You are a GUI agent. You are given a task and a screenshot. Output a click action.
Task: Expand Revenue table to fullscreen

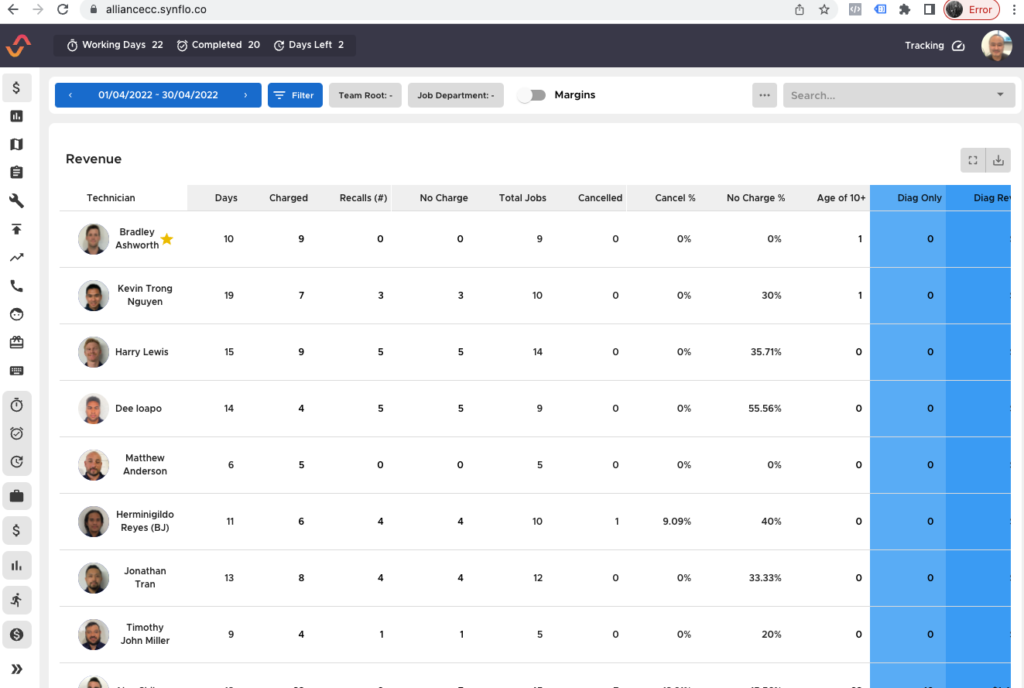(x=972, y=160)
